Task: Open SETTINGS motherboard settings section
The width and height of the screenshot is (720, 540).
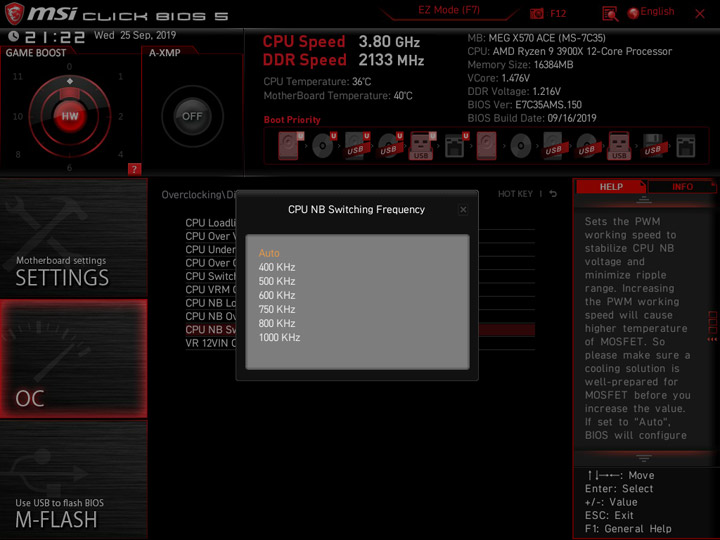Action: (x=73, y=239)
